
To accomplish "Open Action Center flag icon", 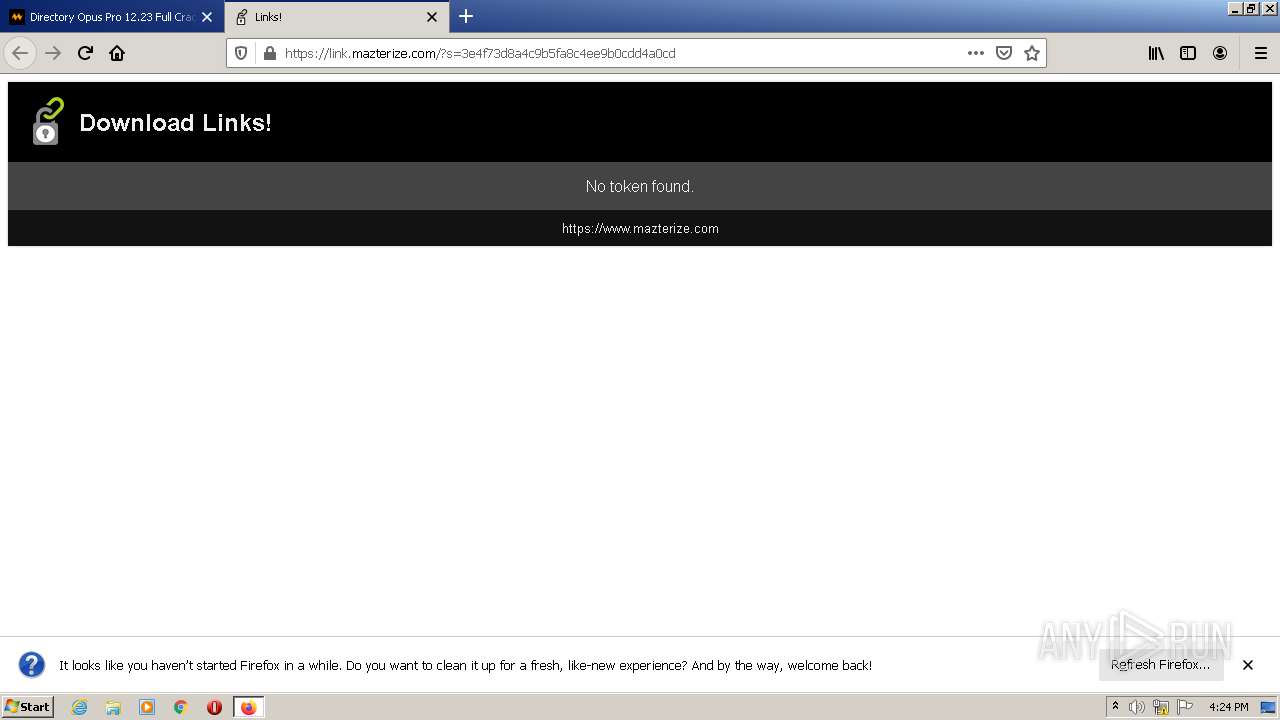I will 1185,707.
